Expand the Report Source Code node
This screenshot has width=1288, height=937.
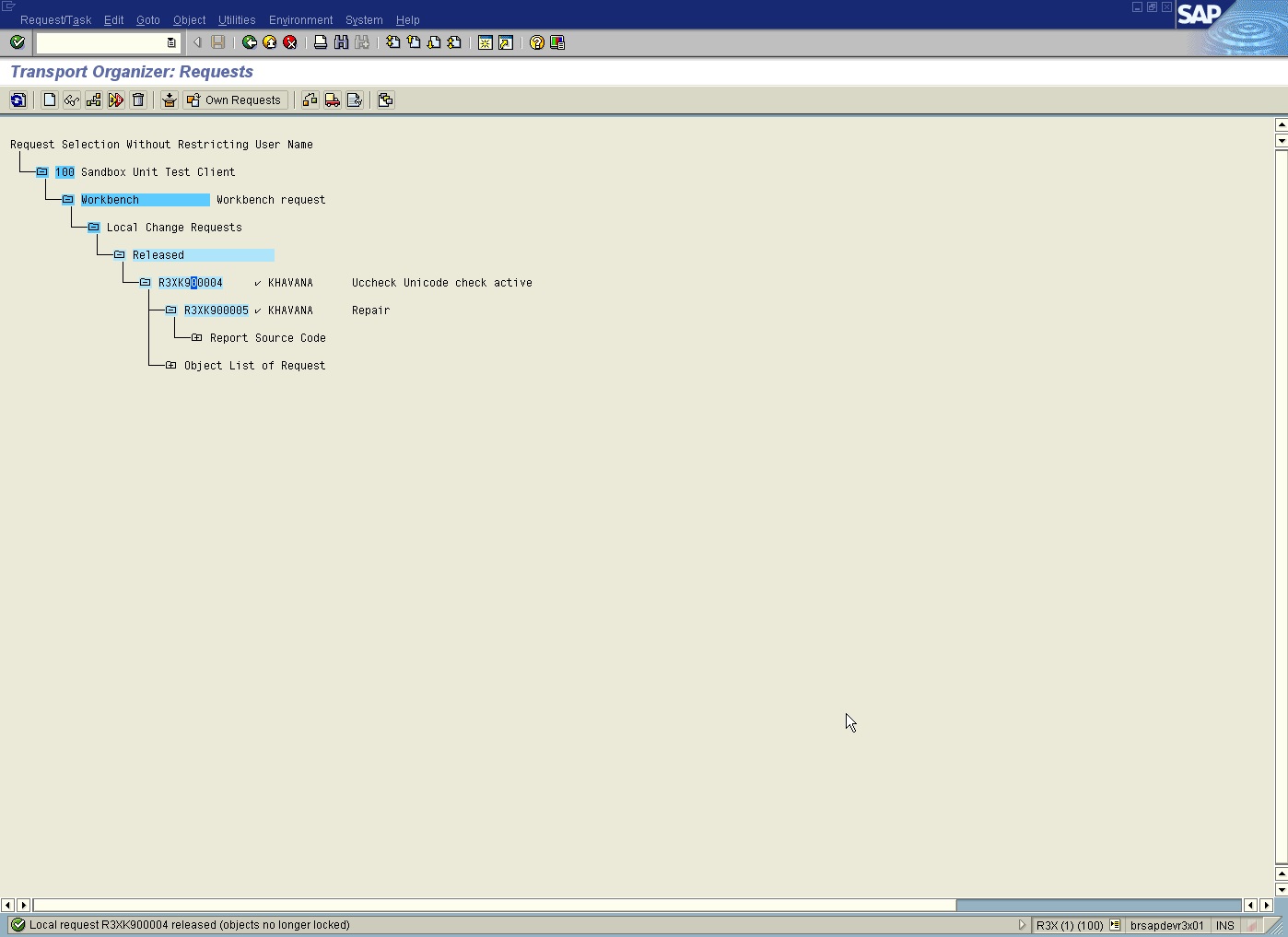(197, 337)
